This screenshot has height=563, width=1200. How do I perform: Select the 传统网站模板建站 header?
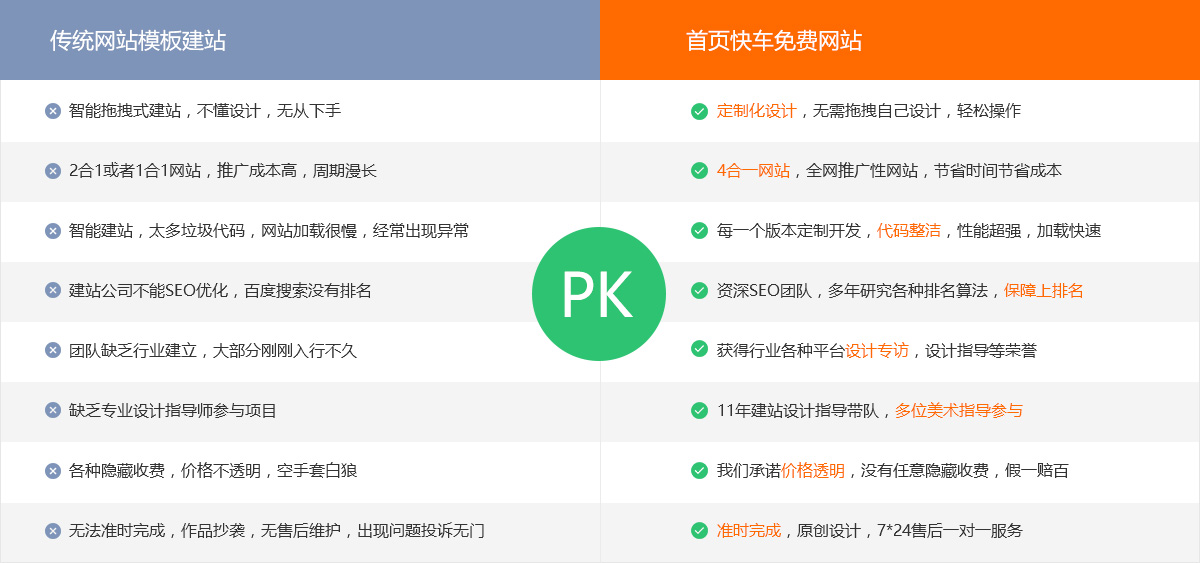(x=300, y=40)
